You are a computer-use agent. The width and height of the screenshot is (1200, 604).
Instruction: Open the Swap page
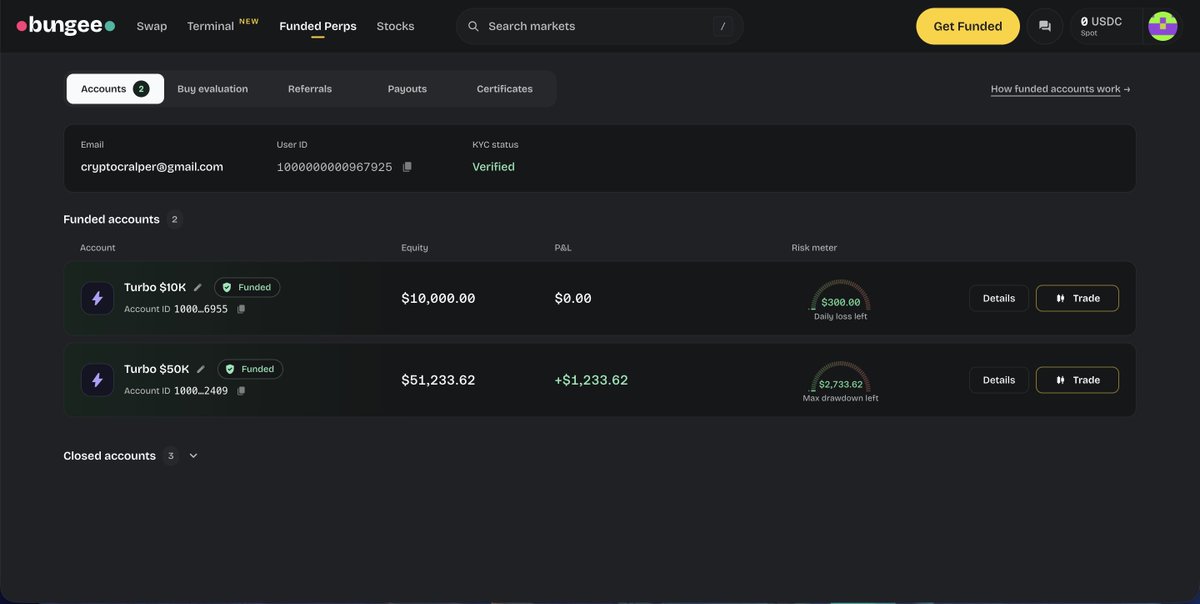coord(152,26)
